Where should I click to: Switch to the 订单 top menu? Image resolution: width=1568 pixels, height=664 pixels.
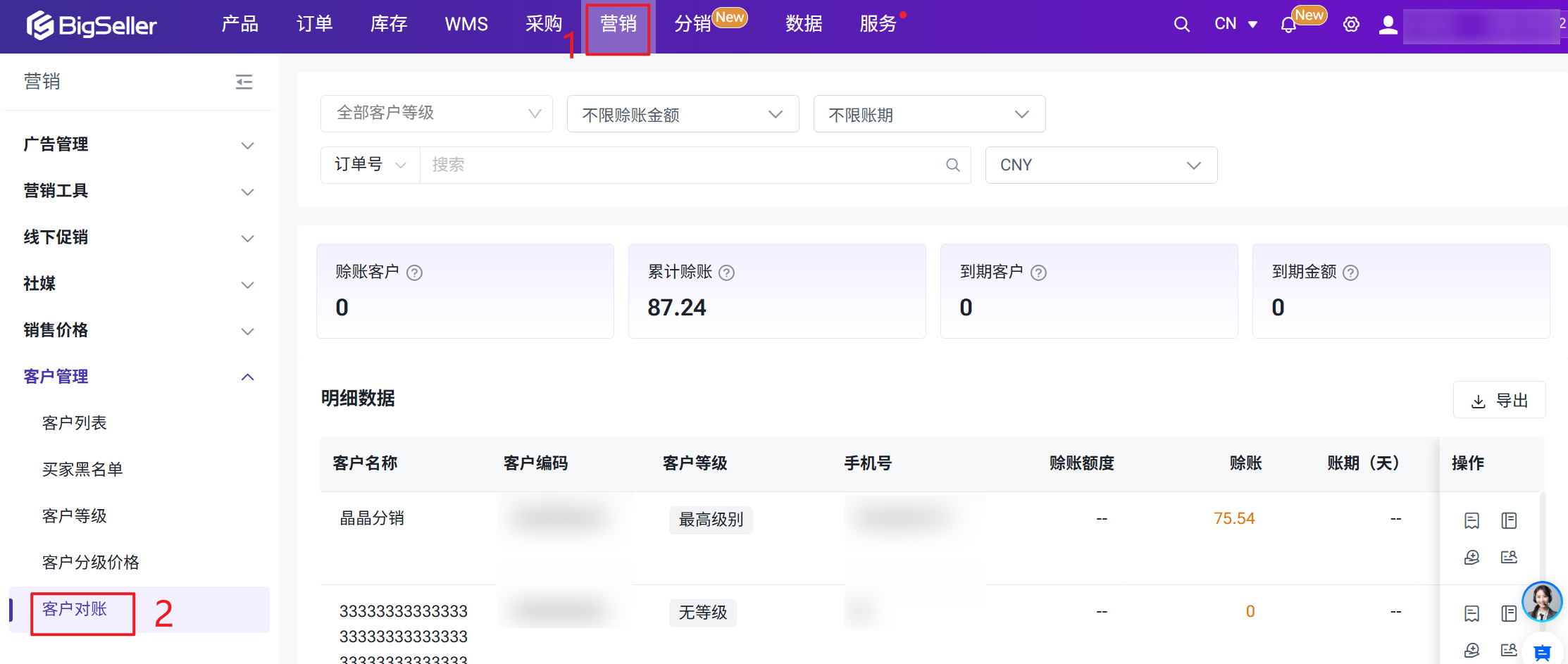pos(314,25)
